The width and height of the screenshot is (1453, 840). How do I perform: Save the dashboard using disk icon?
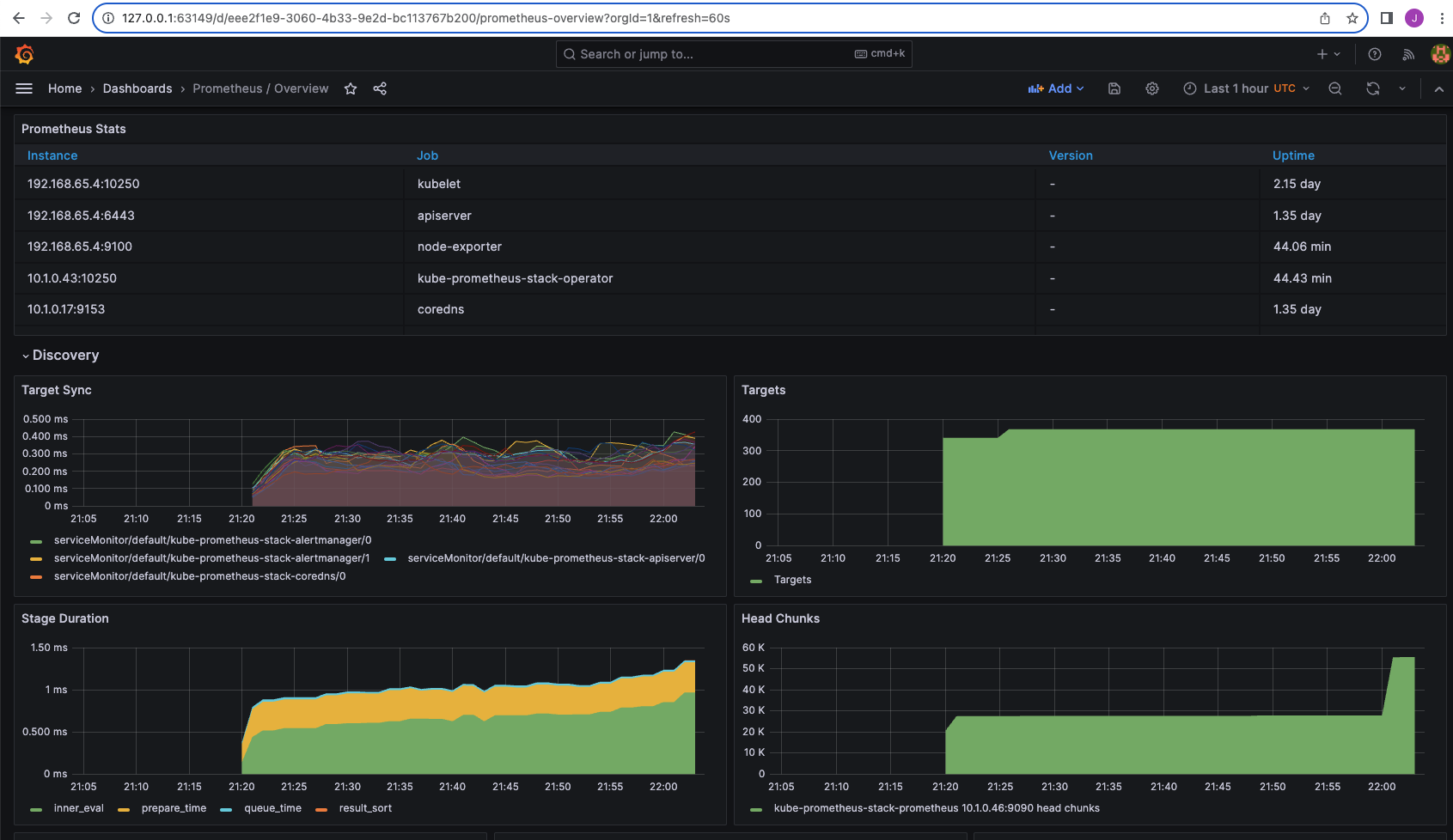tap(1114, 88)
